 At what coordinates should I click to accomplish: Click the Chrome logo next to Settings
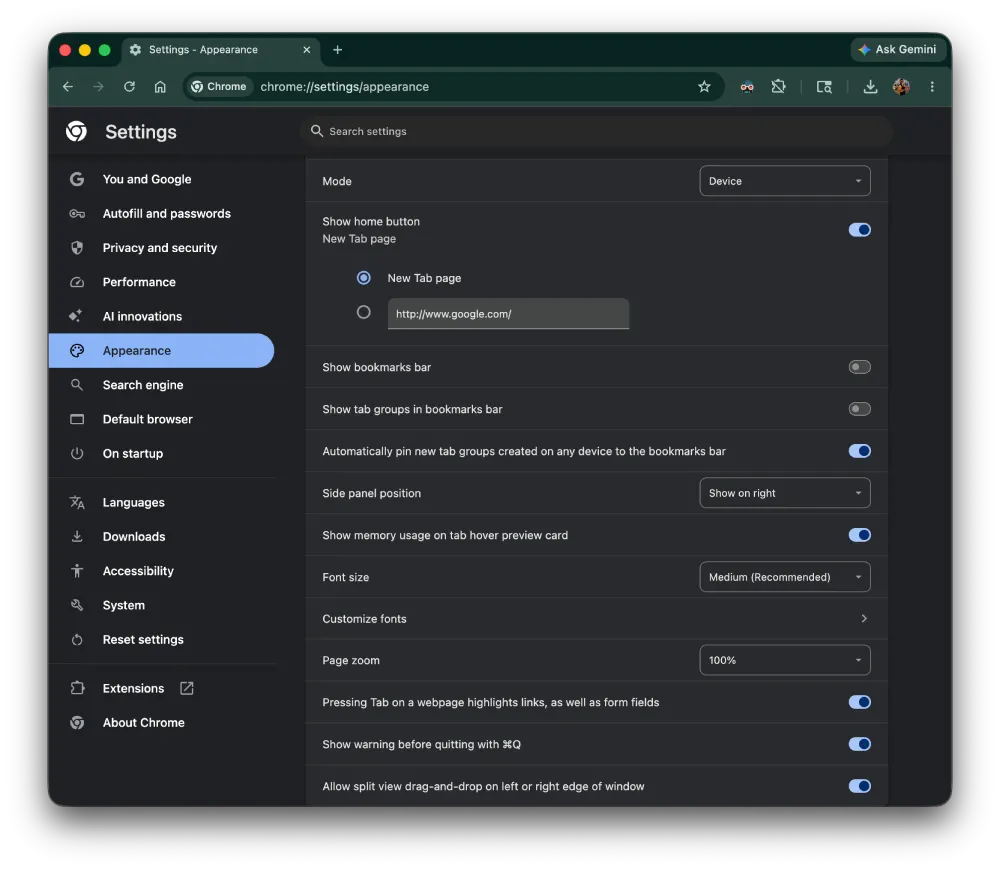tap(77, 131)
